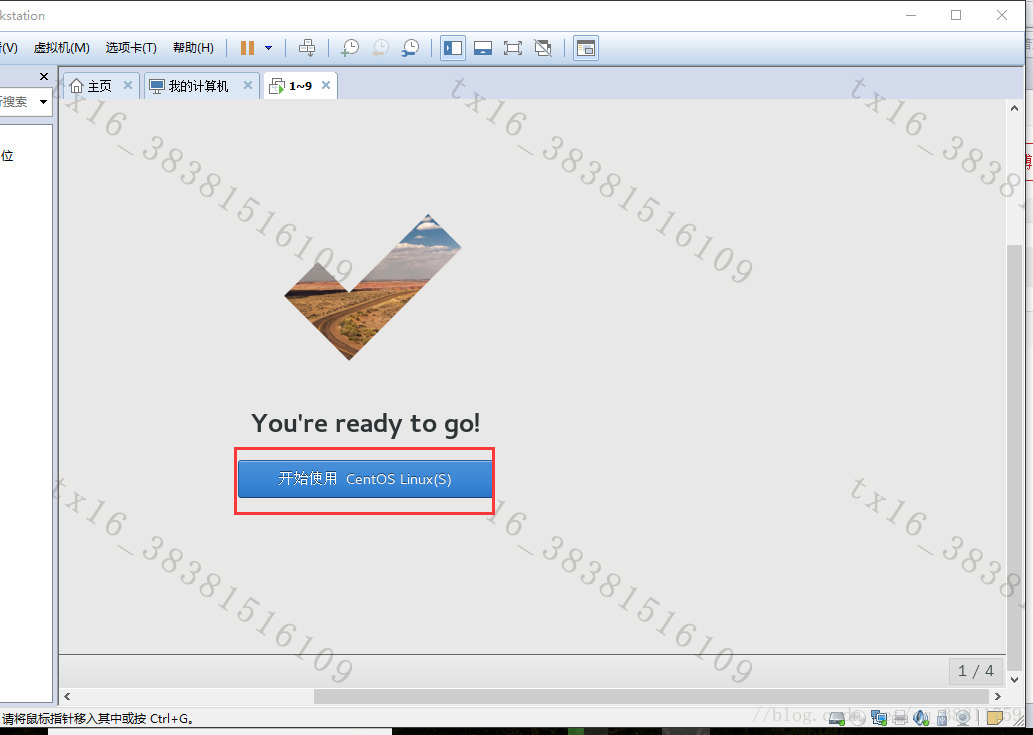1033x735 pixels.
Task: Click the hard disk status bar icon
Action: pos(837,718)
